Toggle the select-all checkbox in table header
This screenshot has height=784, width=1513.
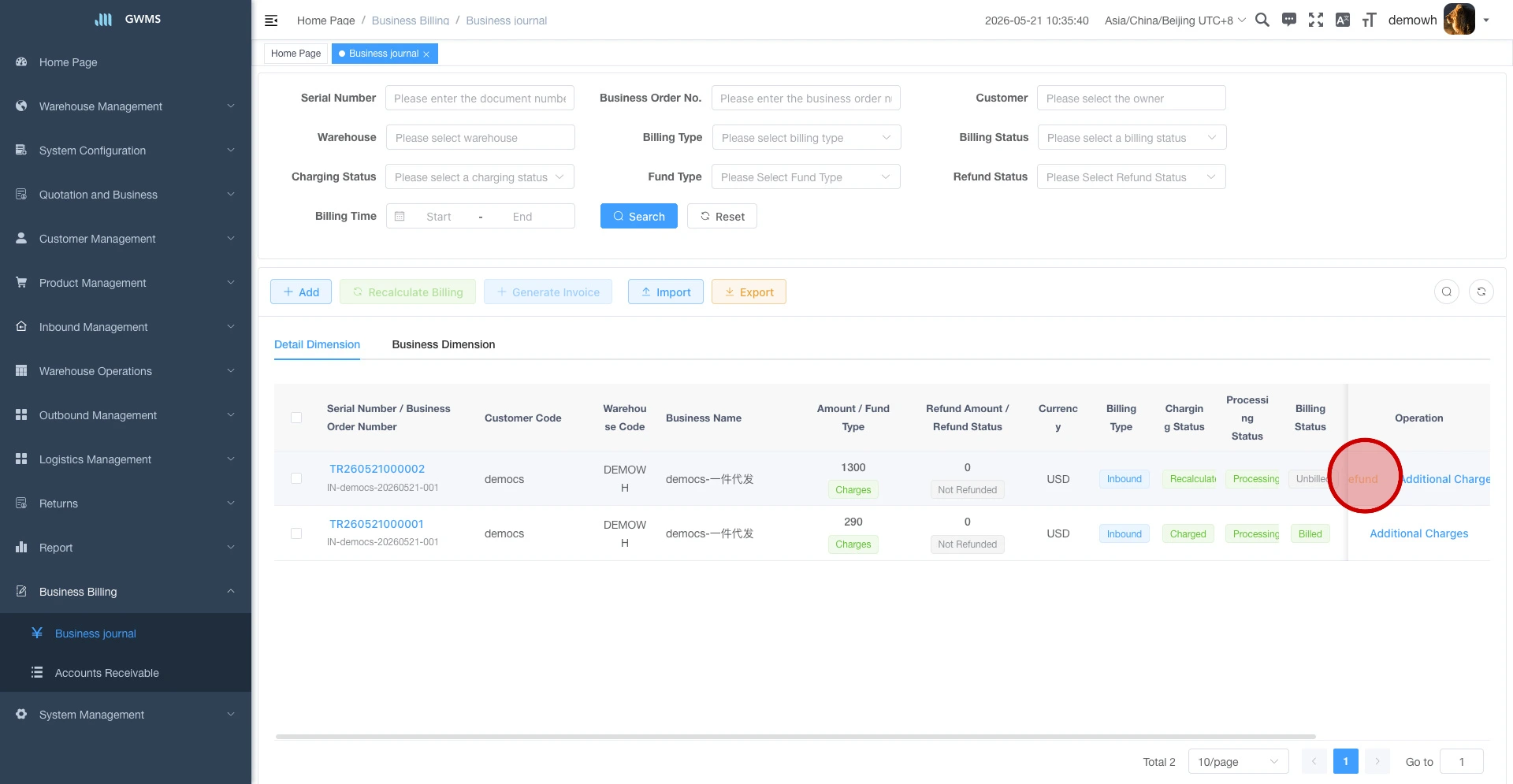(x=296, y=418)
